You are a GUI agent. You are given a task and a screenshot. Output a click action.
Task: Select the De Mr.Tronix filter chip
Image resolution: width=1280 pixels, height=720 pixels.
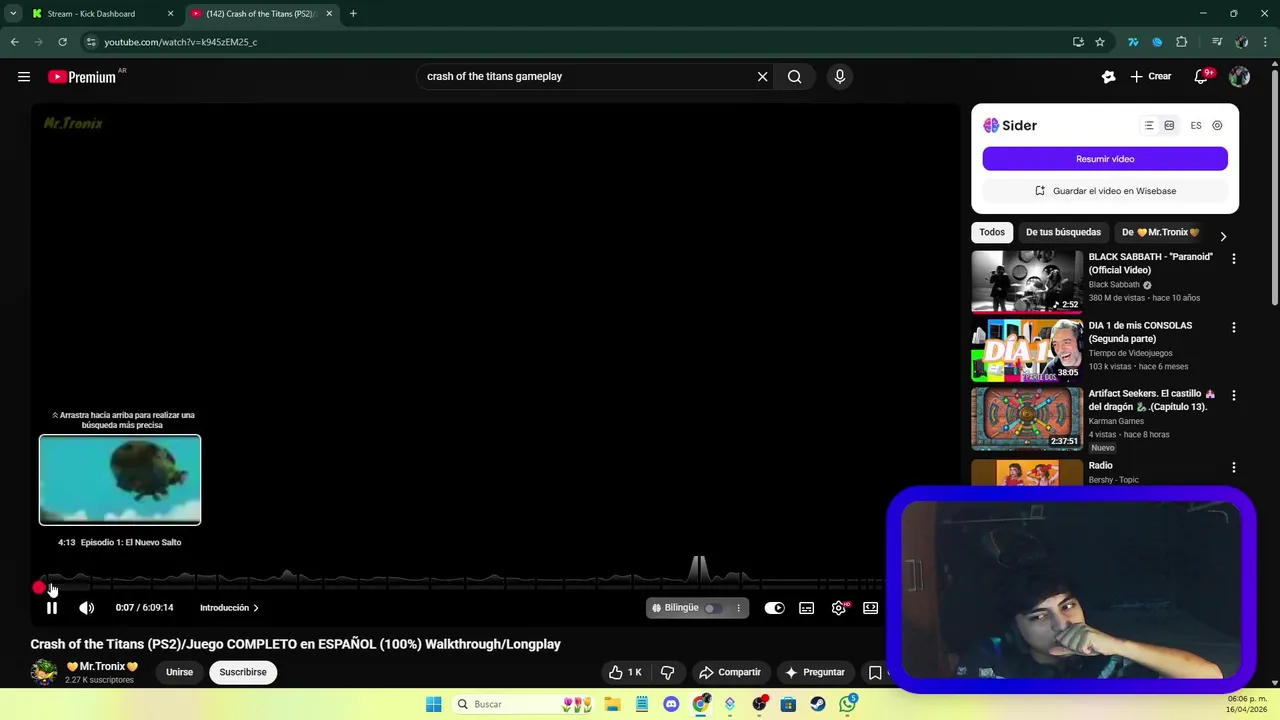click(x=1160, y=232)
